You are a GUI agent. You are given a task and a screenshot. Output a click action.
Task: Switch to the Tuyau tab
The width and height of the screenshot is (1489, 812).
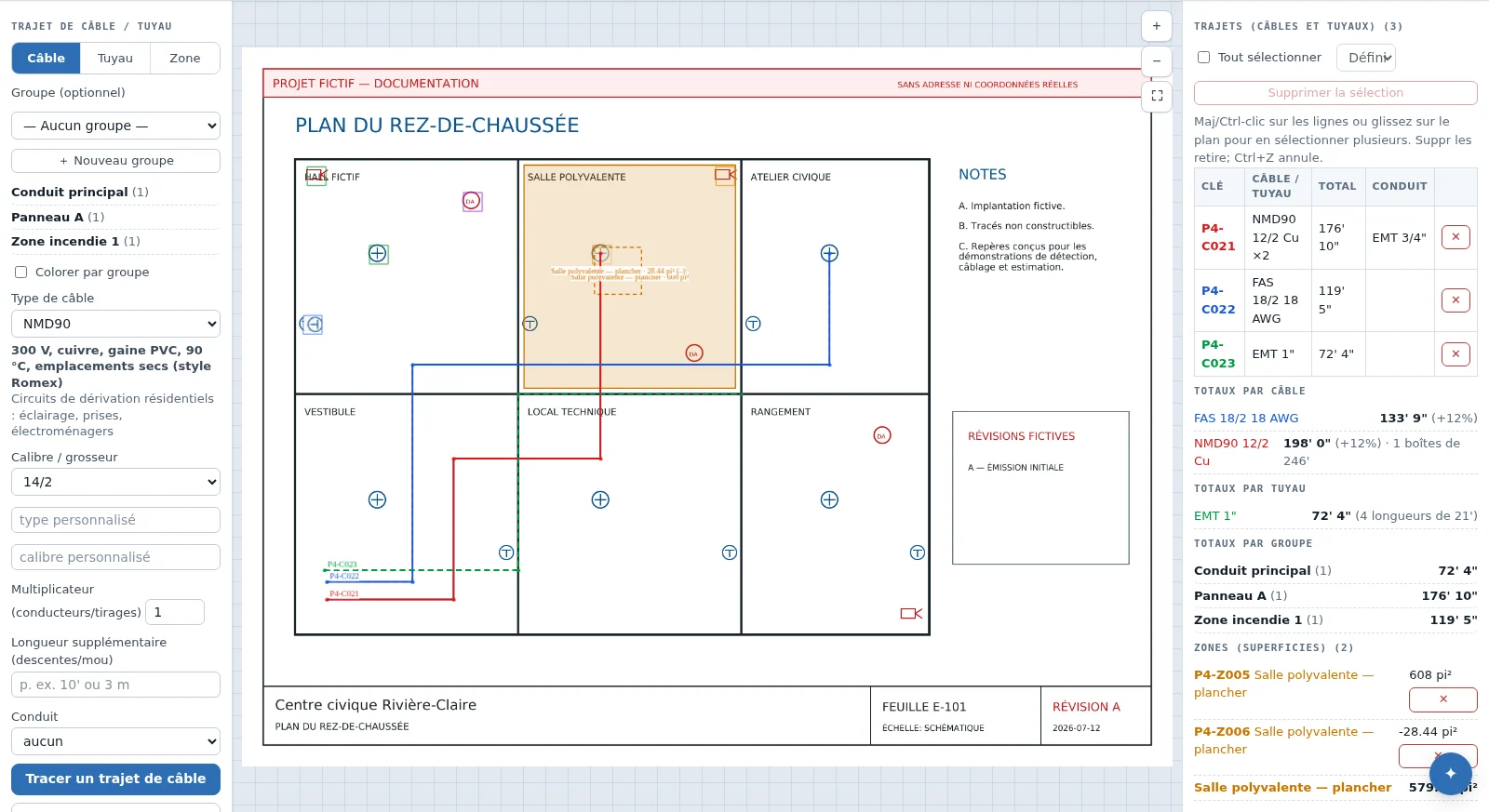pos(115,58)
